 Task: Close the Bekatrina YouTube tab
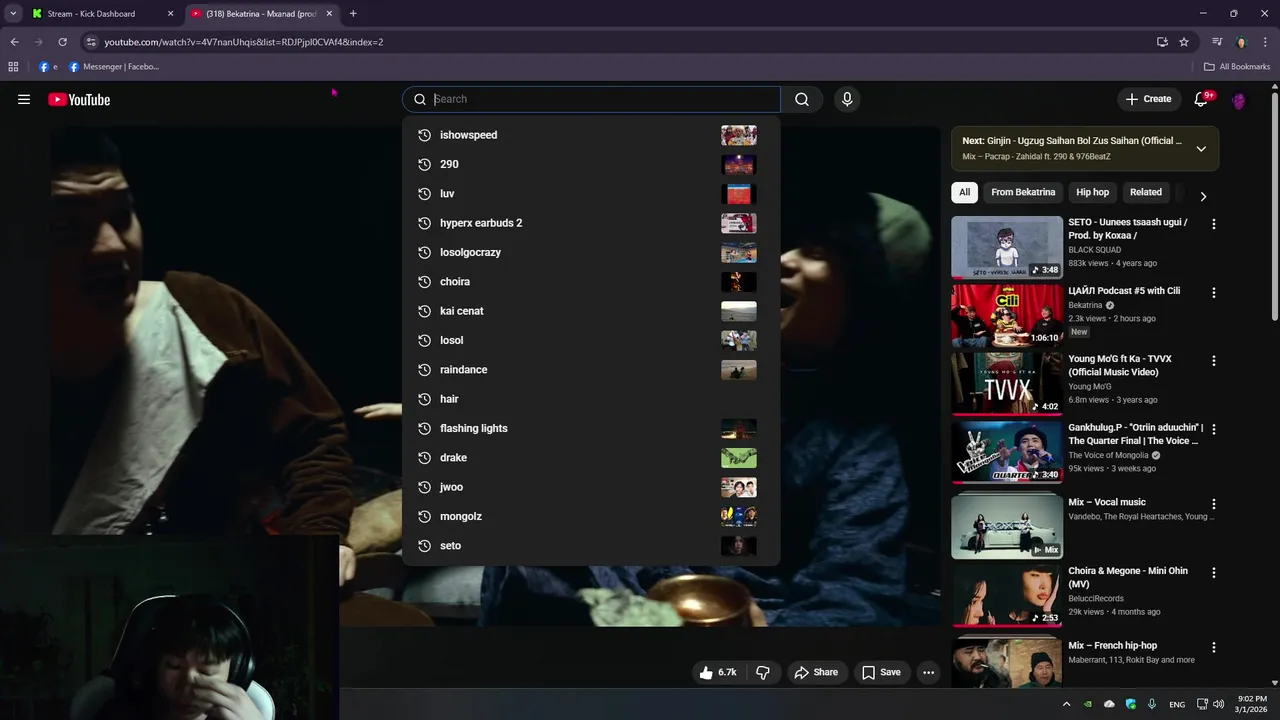pyautogui.click(x=329, y=14)
